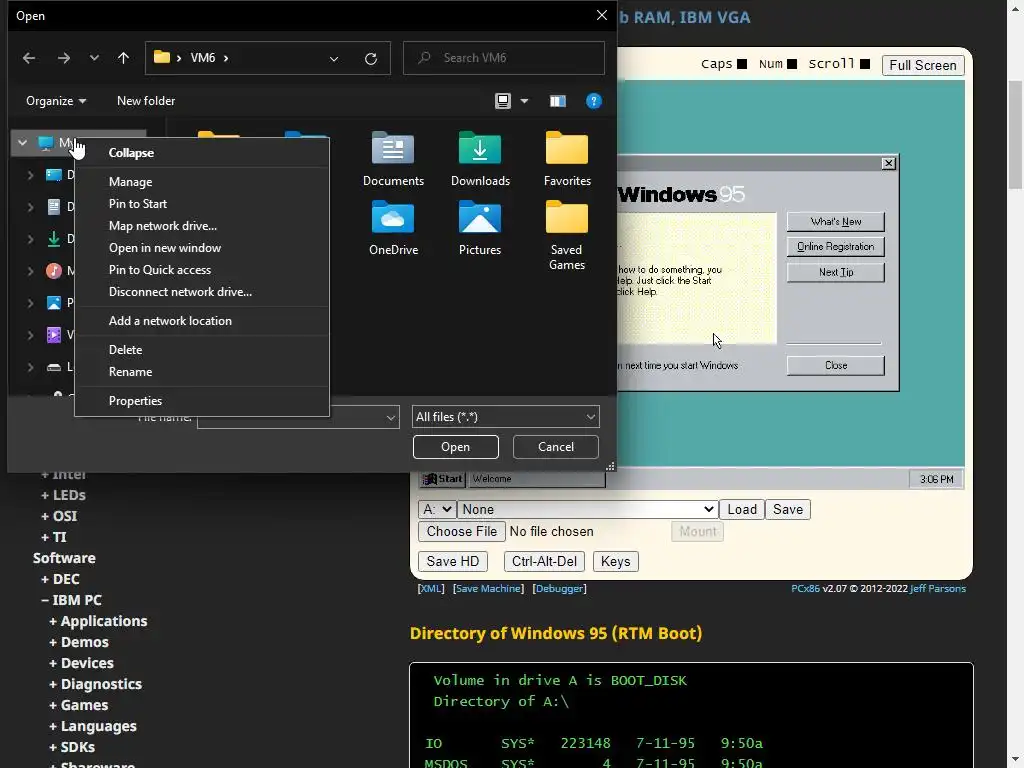The height and width of the screenshot is (768, 1024).
Task: Open the Favorites folder
Action: (567, 159)
